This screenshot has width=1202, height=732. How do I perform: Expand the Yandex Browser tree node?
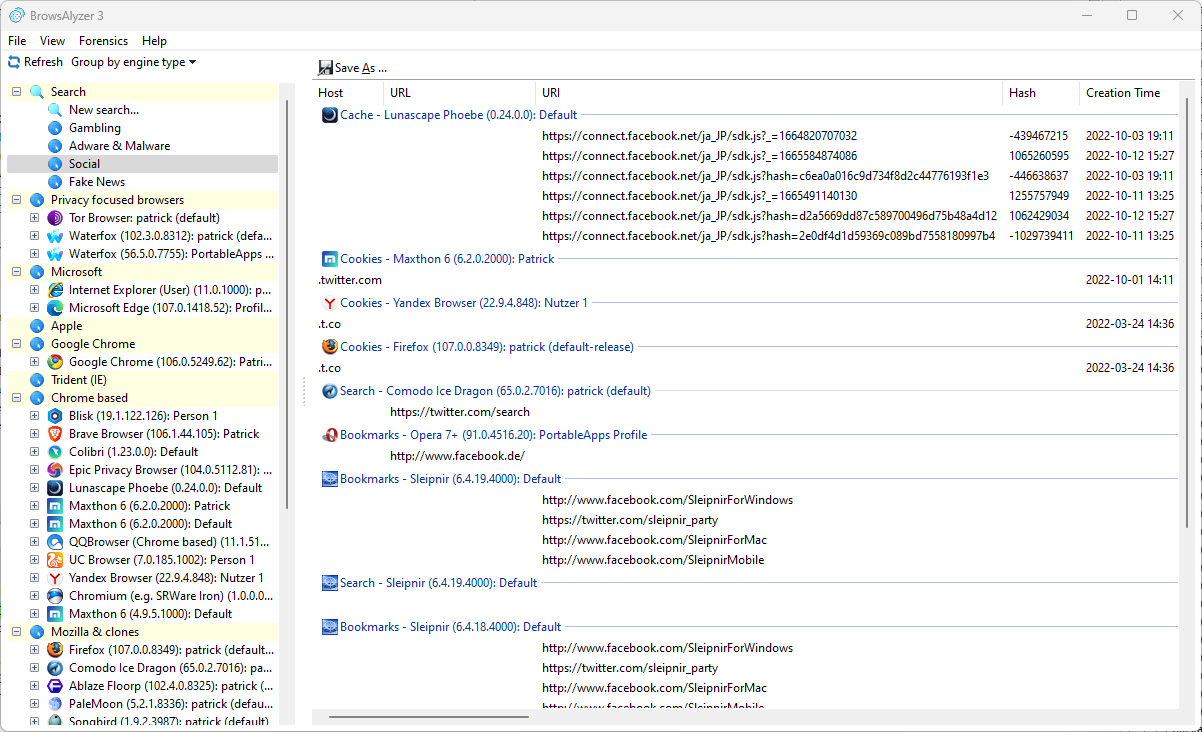[x=34, y=578]
